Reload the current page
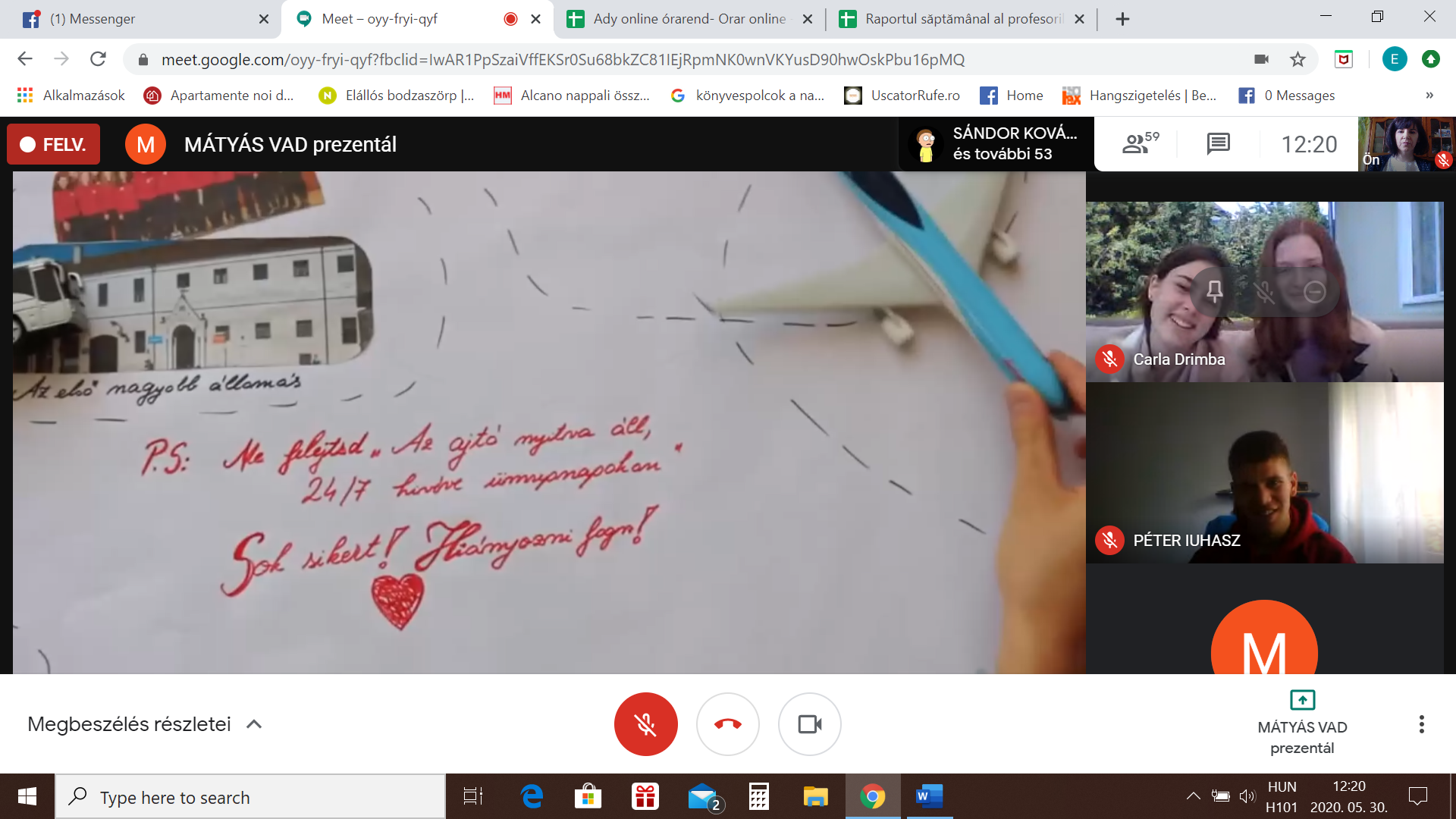The height and width of the screenshot is (819, 1456). (98, 59)
